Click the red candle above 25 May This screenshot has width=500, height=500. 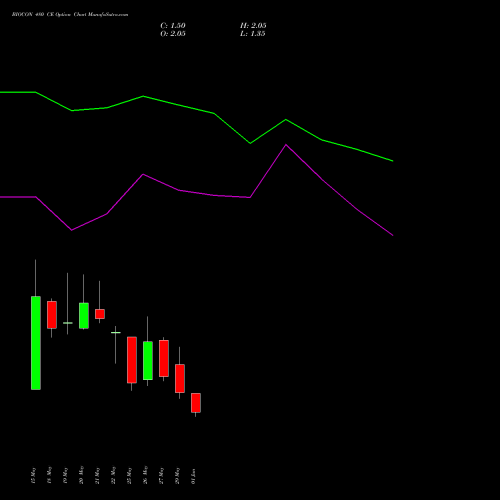pos(132,360)
